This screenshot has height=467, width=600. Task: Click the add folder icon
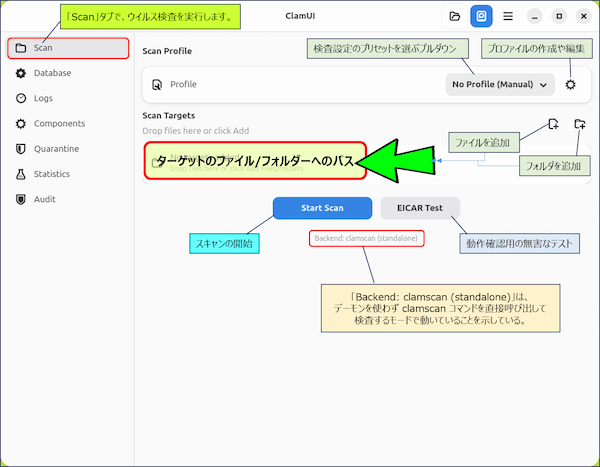pos(580,124)
